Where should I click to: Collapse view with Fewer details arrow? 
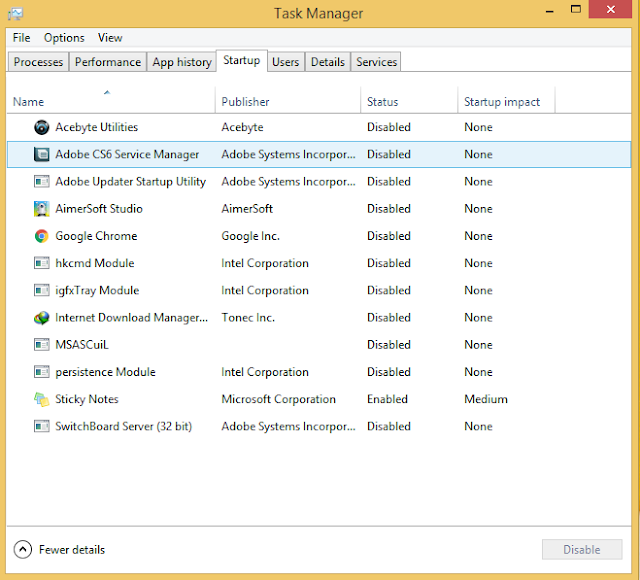click(22, 549)
